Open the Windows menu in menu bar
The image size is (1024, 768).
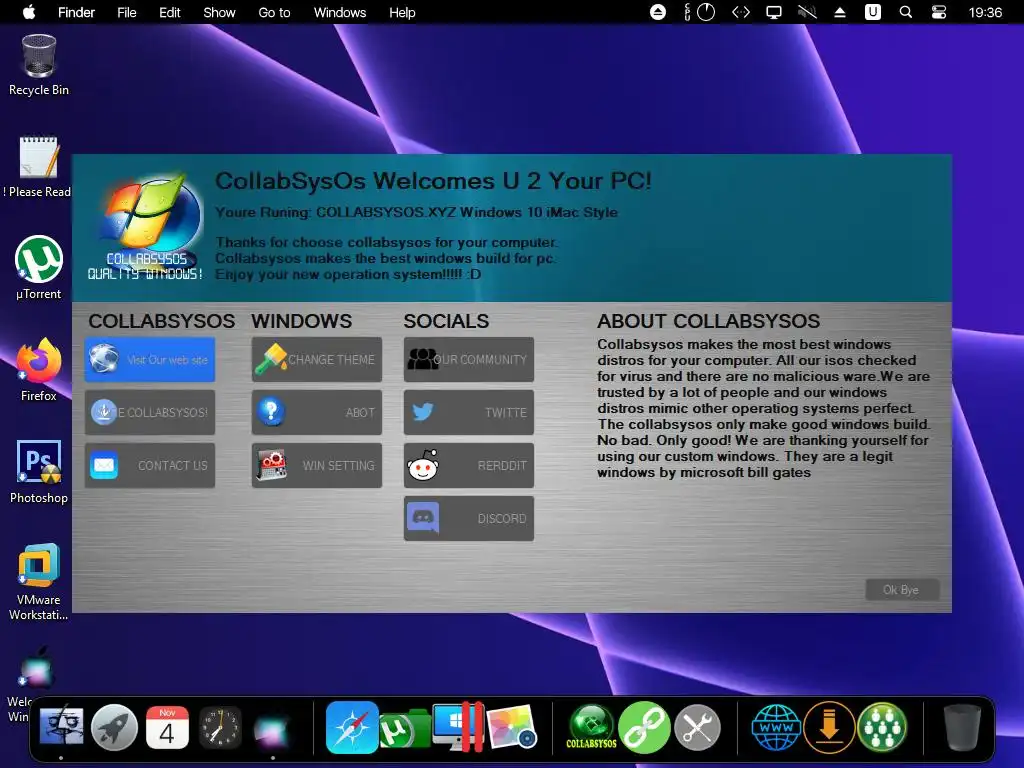pos(340,12)
